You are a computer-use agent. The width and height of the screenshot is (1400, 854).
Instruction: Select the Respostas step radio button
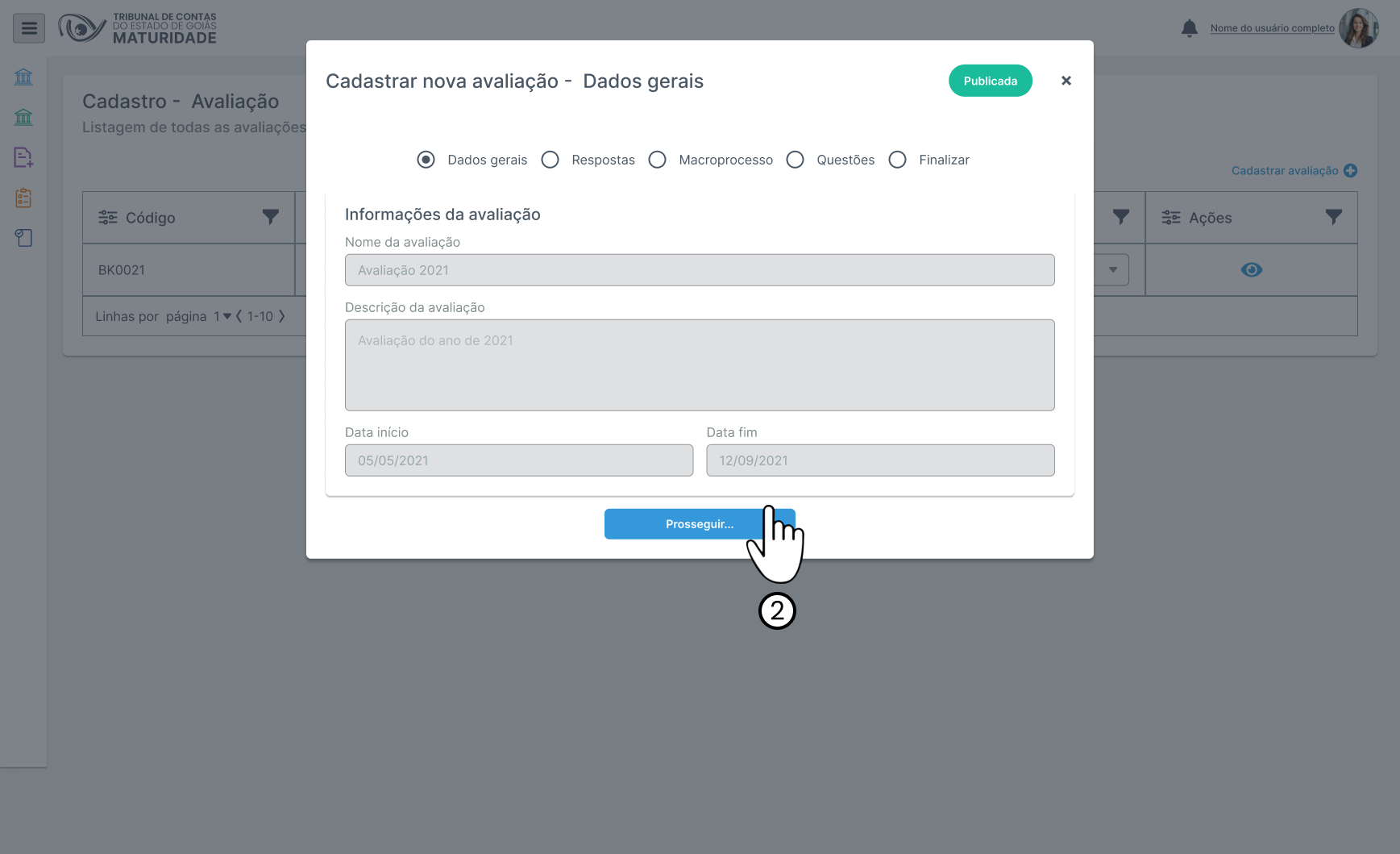[x=550, y=160]
